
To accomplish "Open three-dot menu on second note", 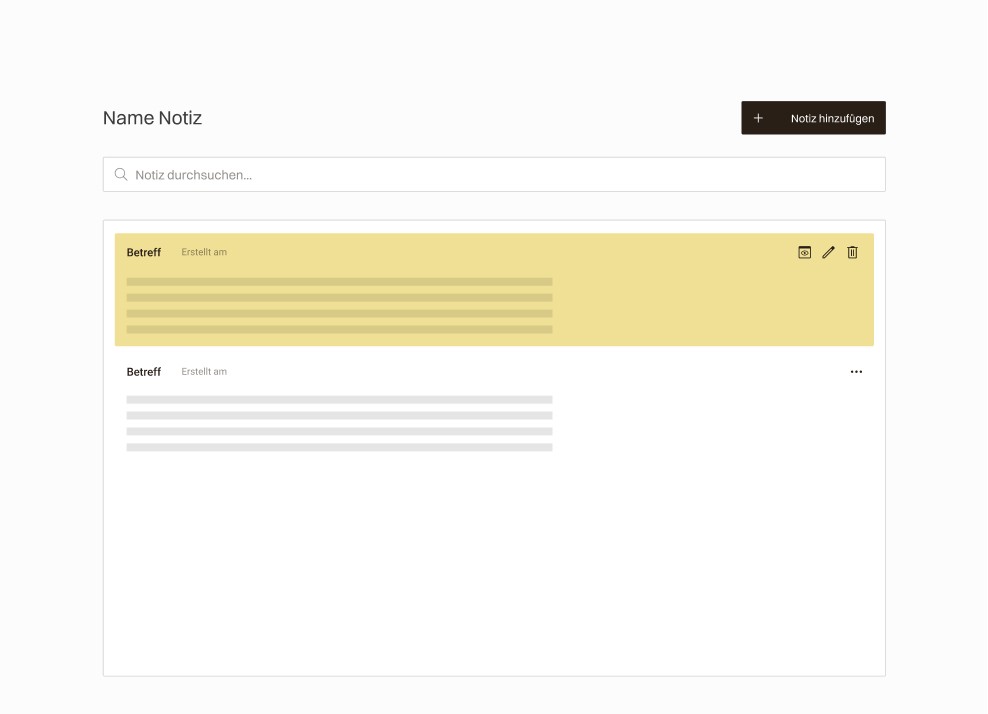I will 856,372.
